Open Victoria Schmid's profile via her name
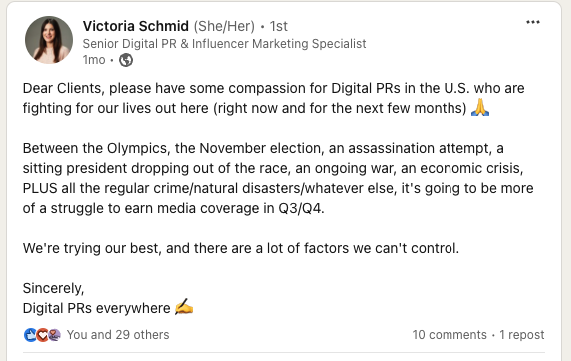This screenshot has height=361, width=571. [x=135, y=26]
